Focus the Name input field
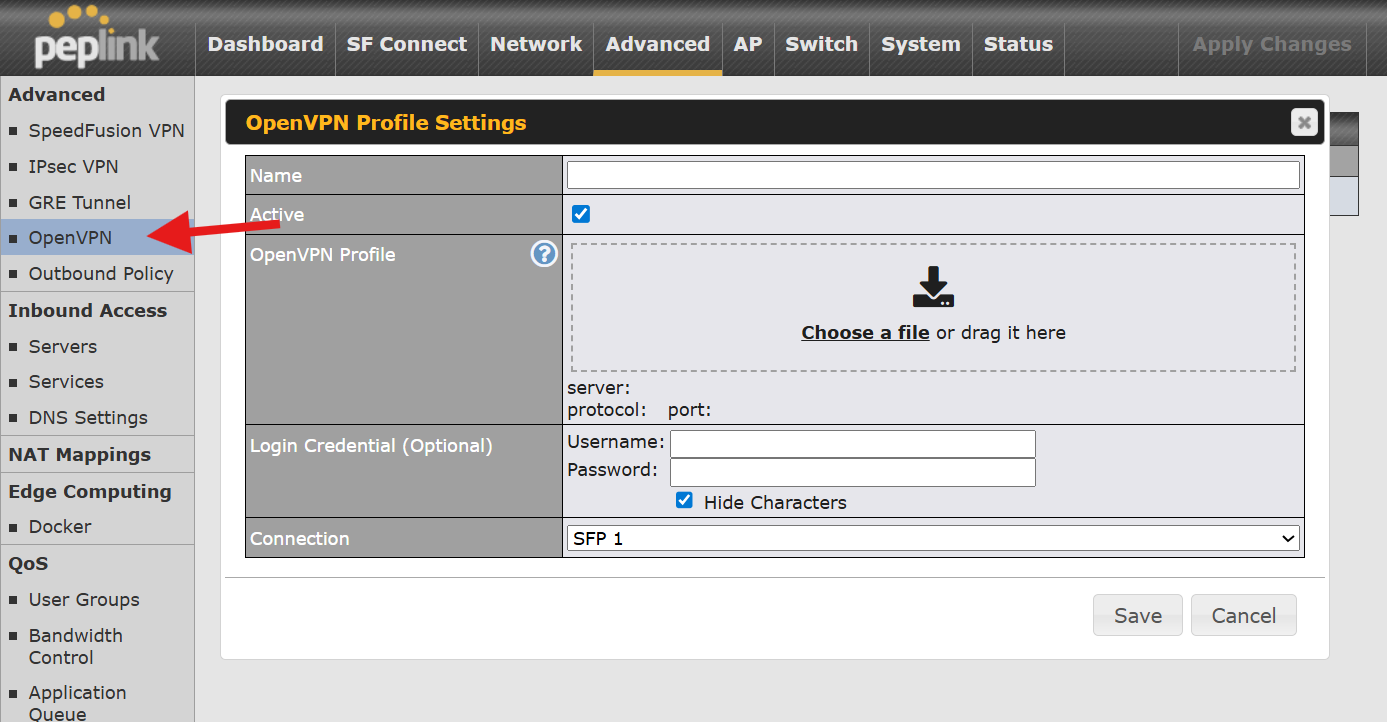 [932, 175]
